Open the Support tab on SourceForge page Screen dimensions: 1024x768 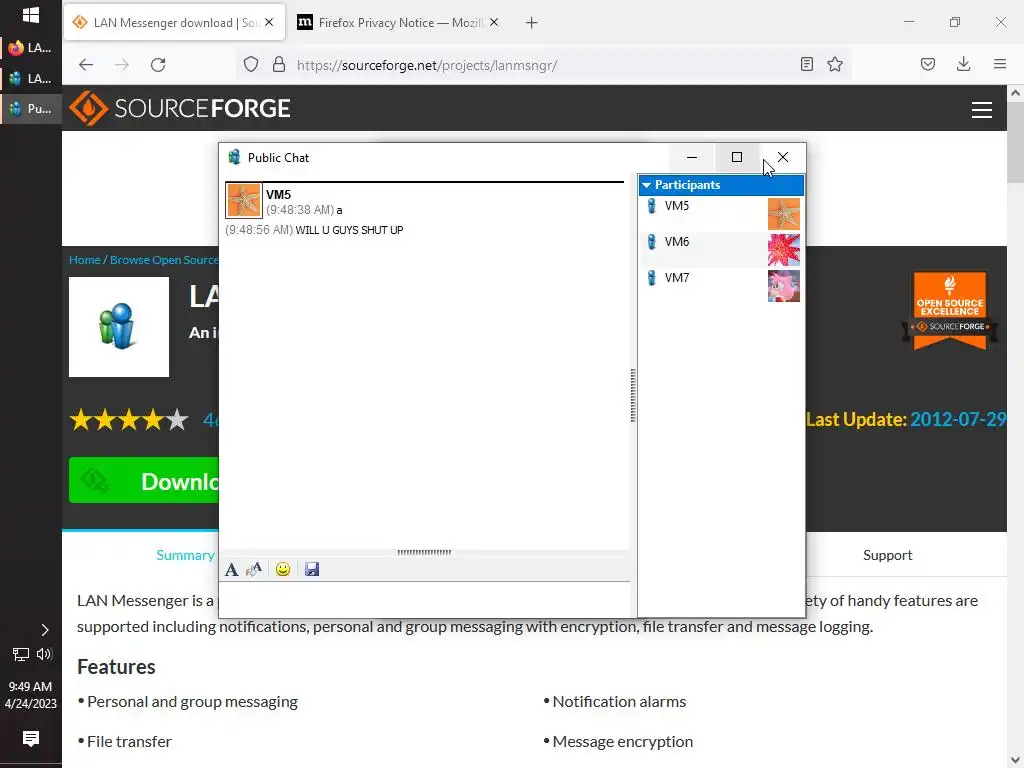pyautogui.click(x=888, y=555)
